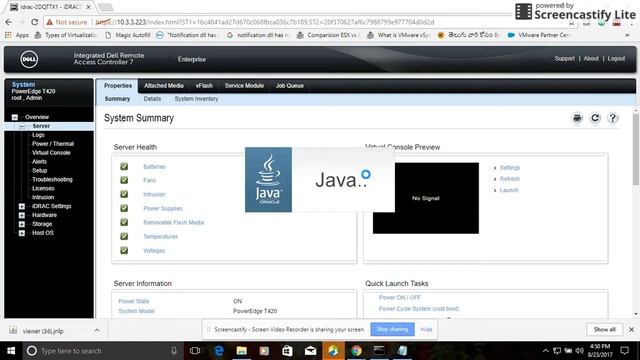Print the System Summary page
The height and width of the screenshot is (360, 640).
tap(577, 118)
